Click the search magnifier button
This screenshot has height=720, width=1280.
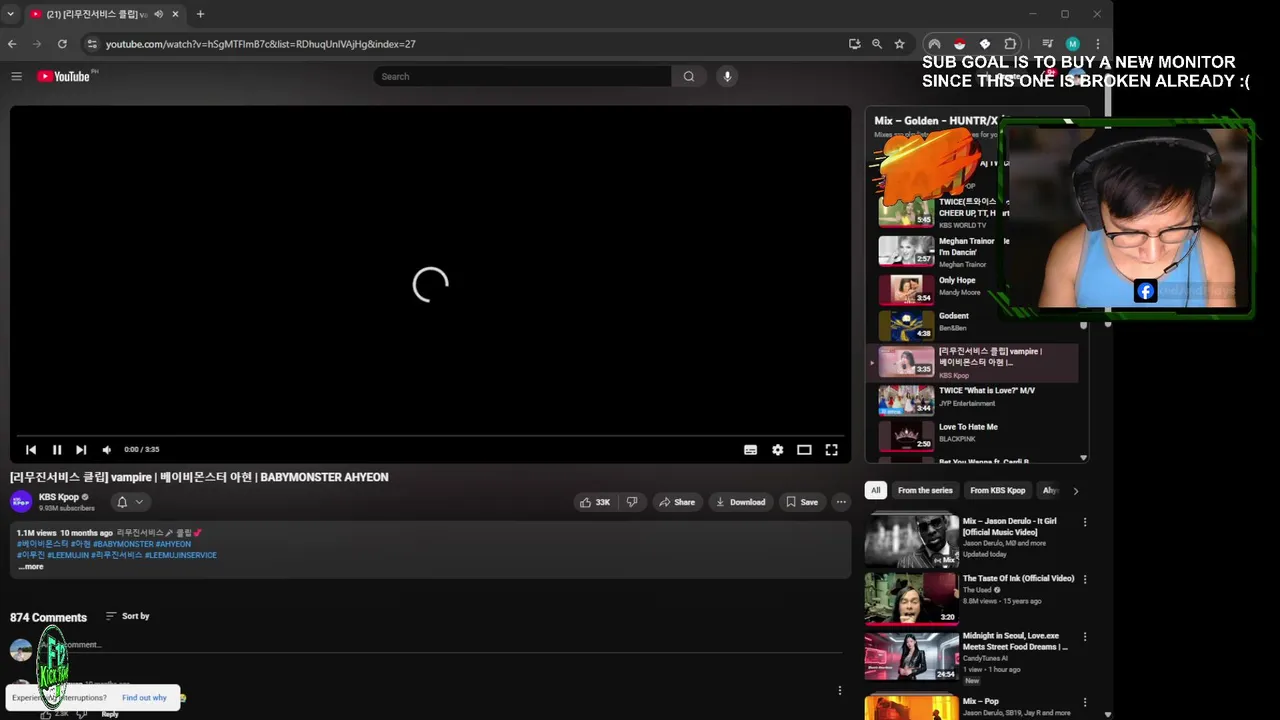point(688,76)
